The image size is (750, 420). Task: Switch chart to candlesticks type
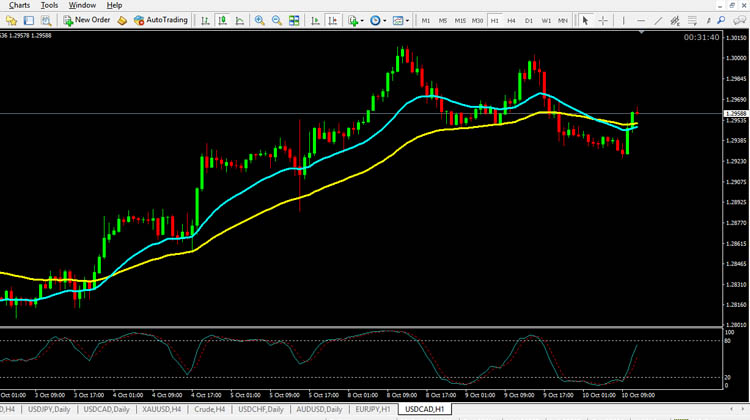[x=222, y=21]
